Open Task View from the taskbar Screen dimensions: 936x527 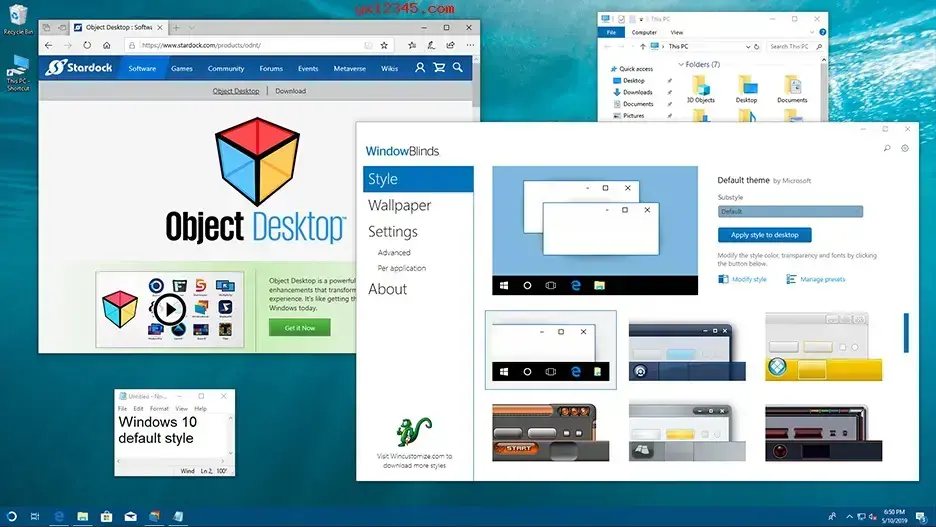(x=35, y=516)
